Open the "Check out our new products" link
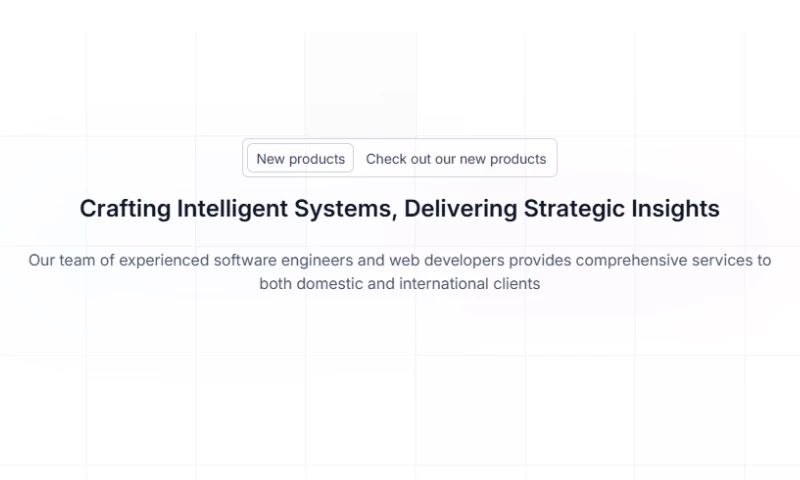 (456, 158)
